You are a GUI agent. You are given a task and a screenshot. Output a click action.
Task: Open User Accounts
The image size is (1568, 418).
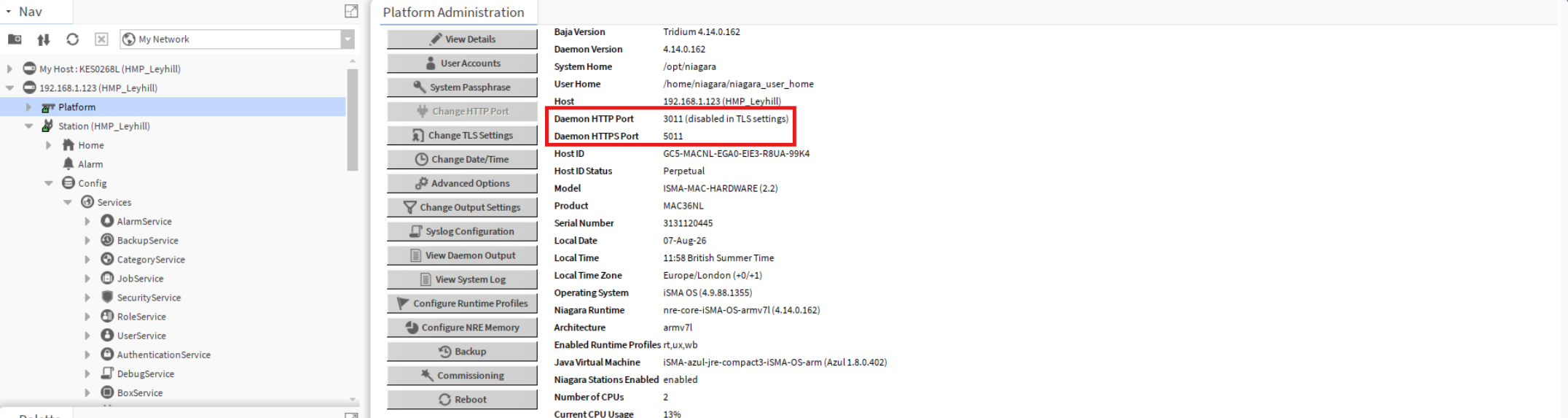point(462,63)
